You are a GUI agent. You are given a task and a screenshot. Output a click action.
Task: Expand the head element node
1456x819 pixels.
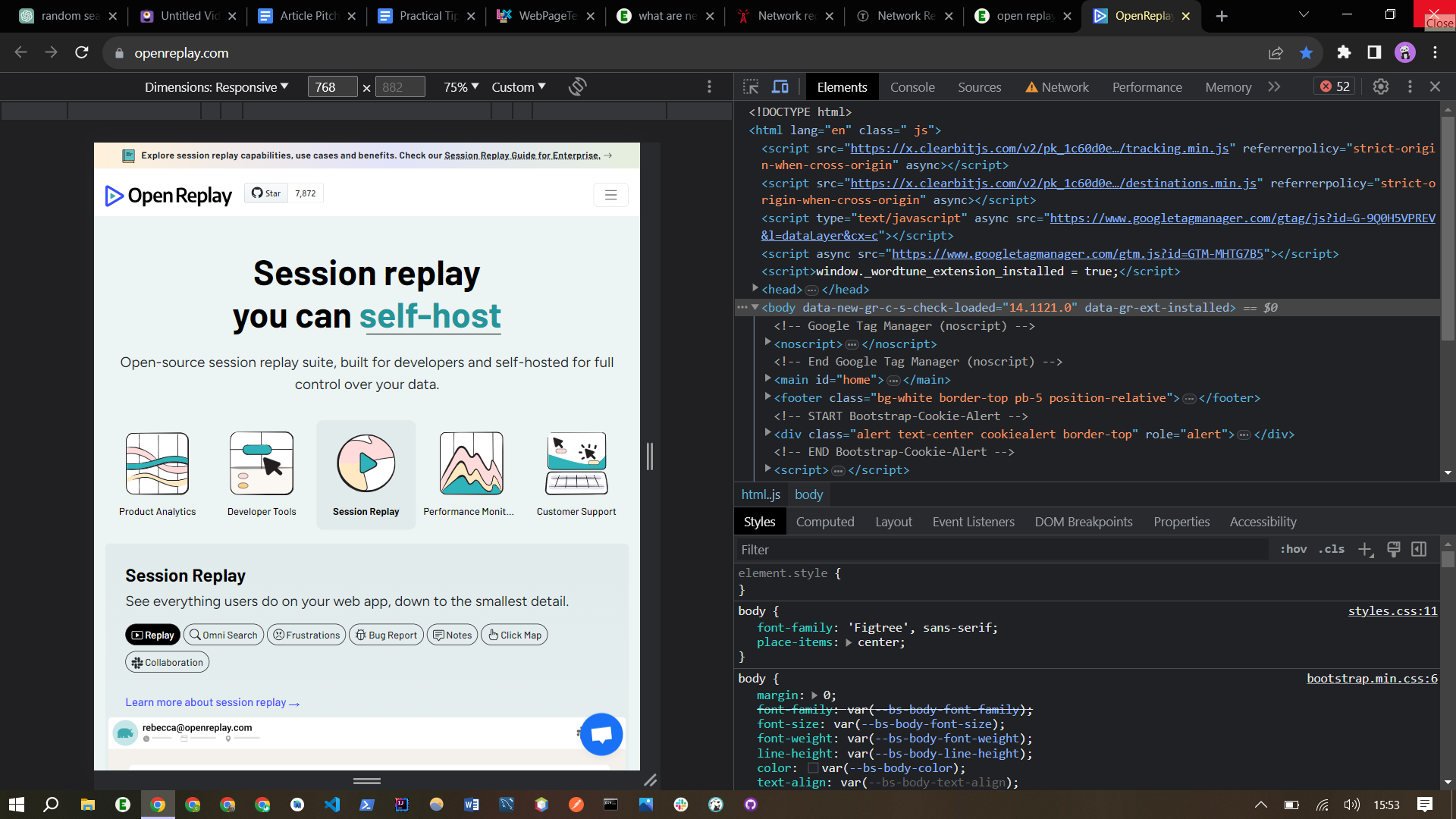click(x=755, y=288)
